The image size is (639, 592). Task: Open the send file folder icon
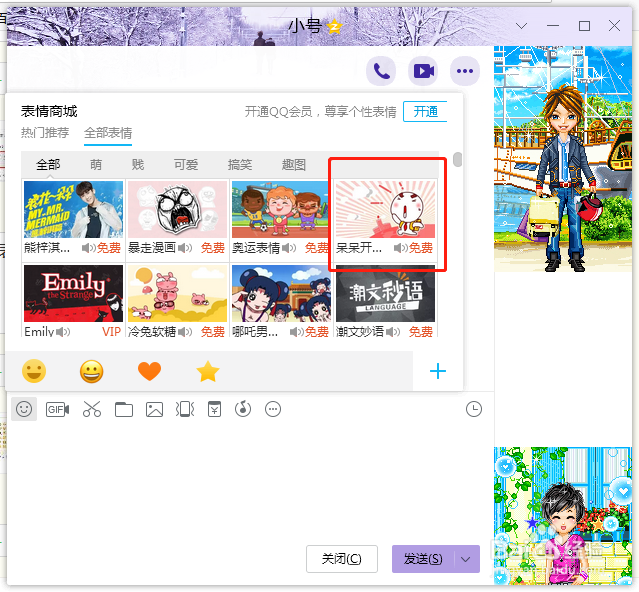click(x=123, y=409)
